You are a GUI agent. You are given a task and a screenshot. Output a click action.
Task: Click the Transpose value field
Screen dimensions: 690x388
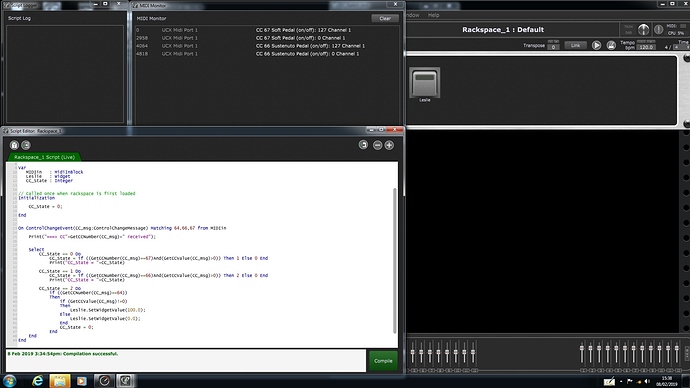pyautogui.click(x=553, y=47)
